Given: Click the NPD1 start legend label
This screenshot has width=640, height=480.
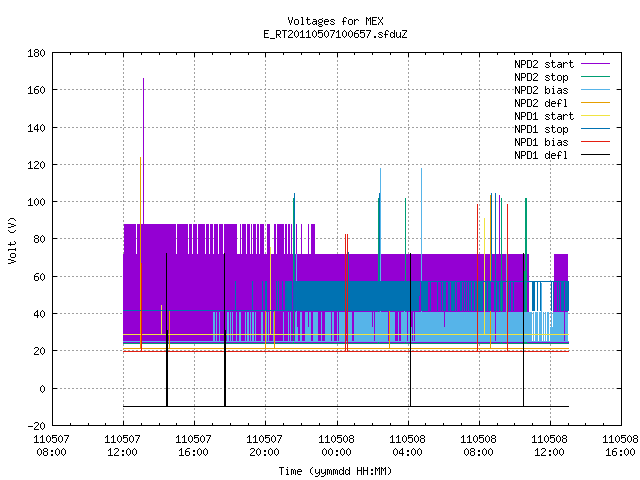Looking at the screenshot, I should point(544,116).
